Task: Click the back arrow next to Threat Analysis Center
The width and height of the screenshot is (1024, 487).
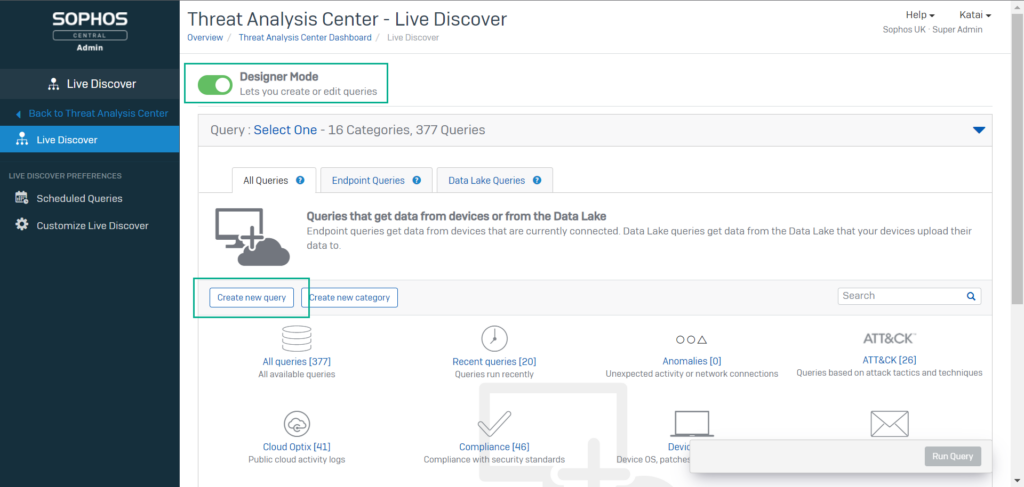Action: click(x=18, y=114)
